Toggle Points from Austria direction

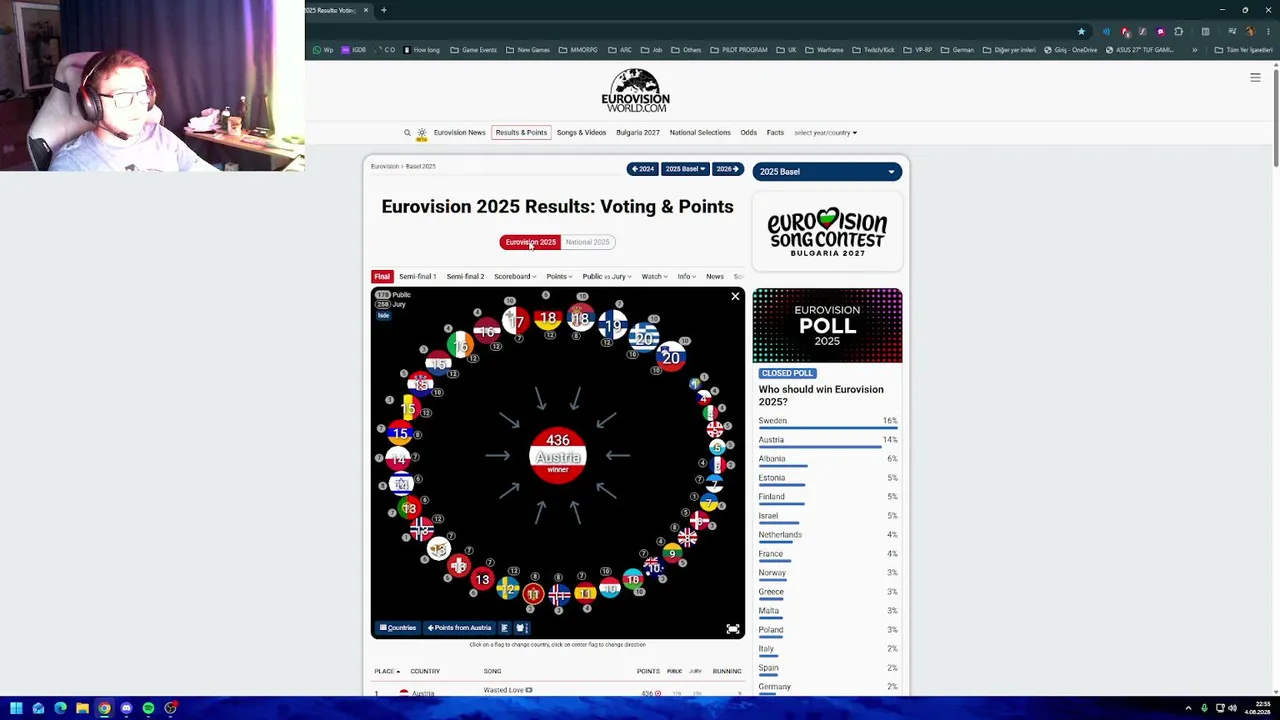click(459, 628)
